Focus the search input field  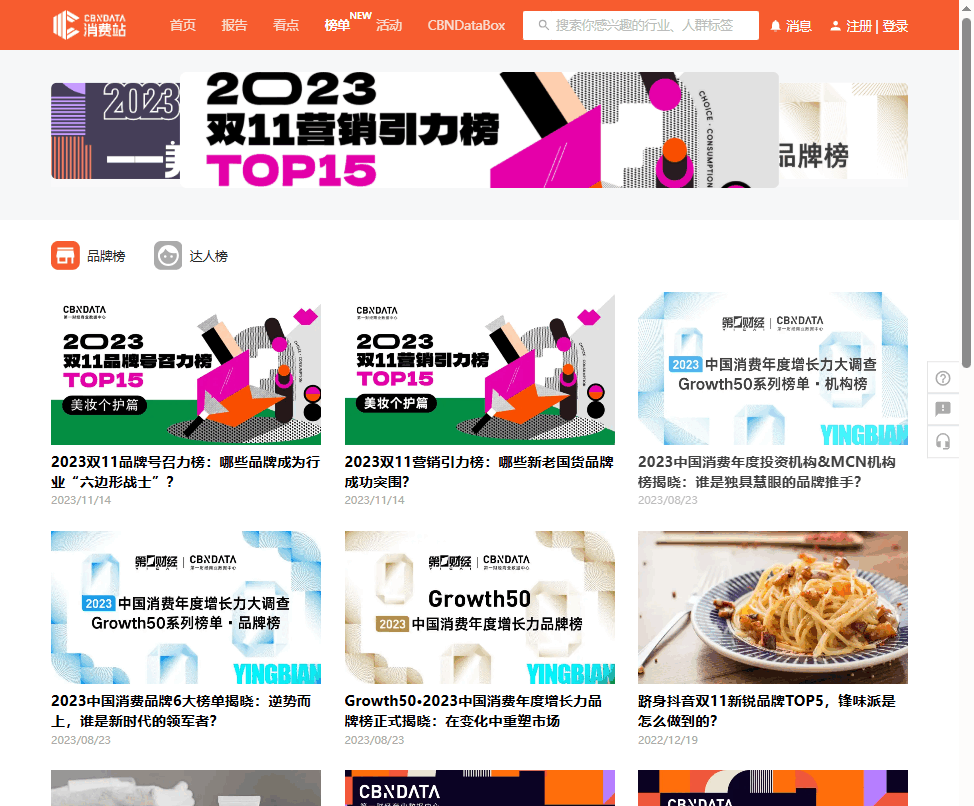(640, 25)
